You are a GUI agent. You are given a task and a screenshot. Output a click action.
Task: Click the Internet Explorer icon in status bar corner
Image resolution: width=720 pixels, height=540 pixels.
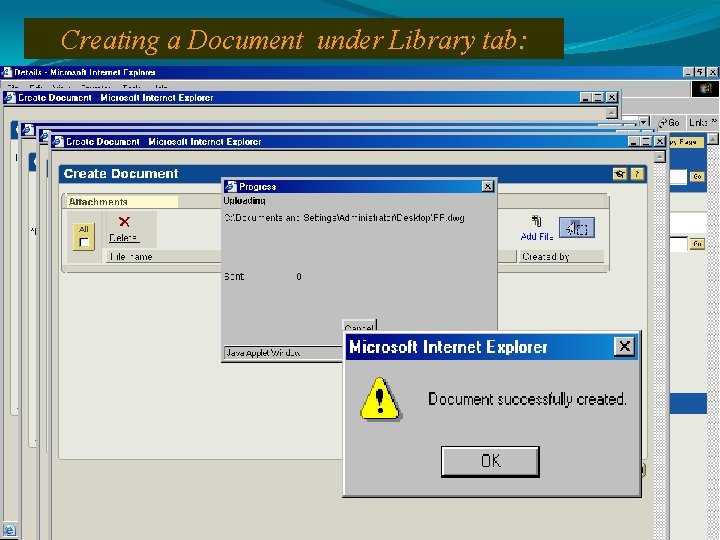9,530
